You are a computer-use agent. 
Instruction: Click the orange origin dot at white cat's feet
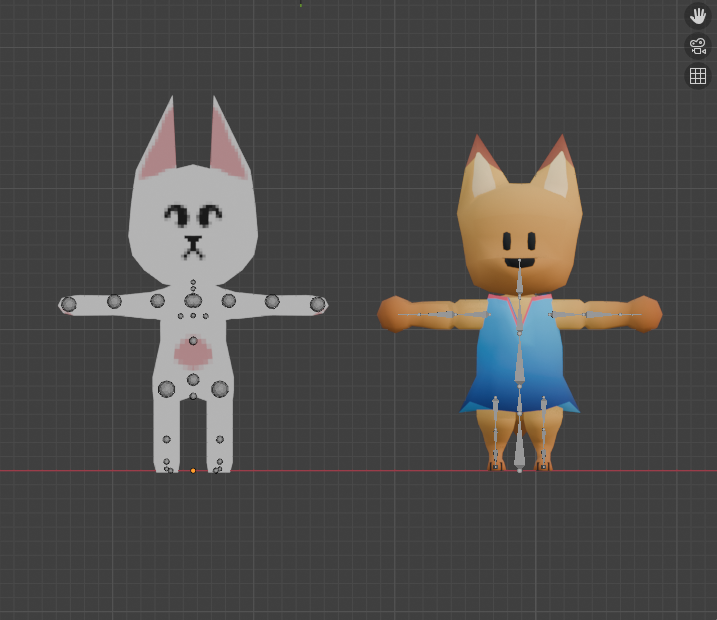tap(193, 470)
